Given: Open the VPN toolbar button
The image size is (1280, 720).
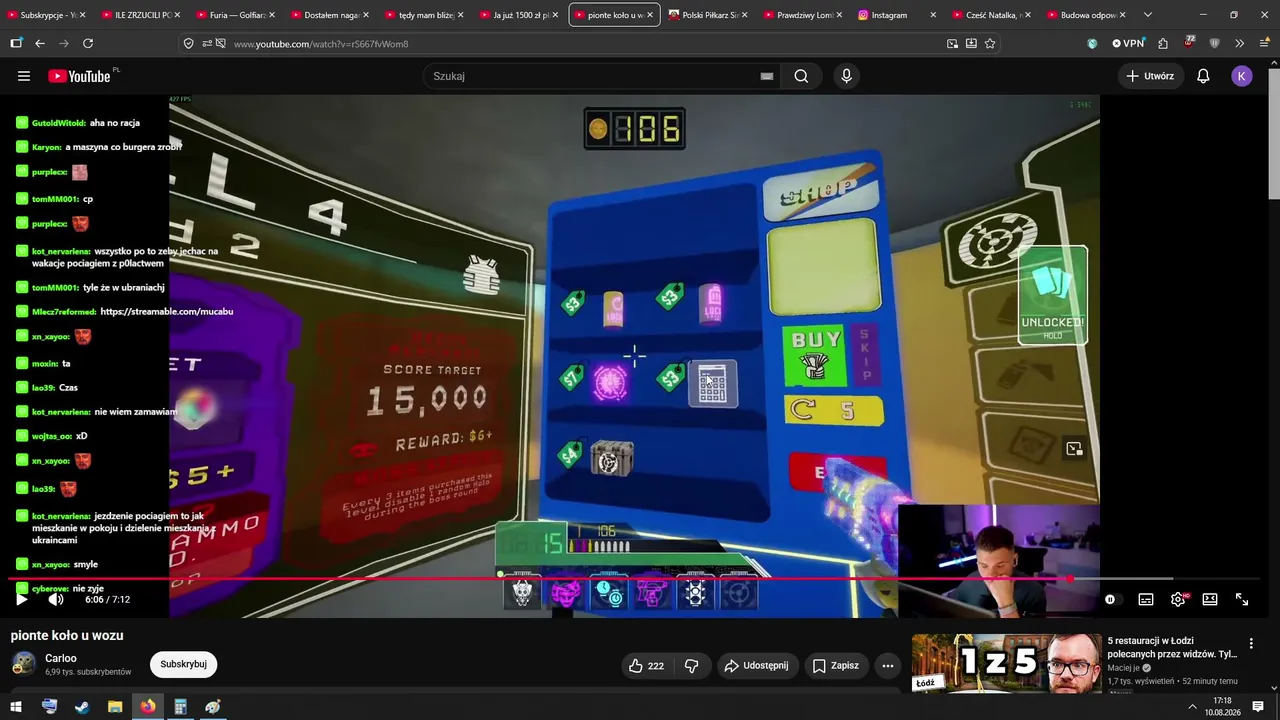Looking at the screenshot, I should [x=1128, y=44].
